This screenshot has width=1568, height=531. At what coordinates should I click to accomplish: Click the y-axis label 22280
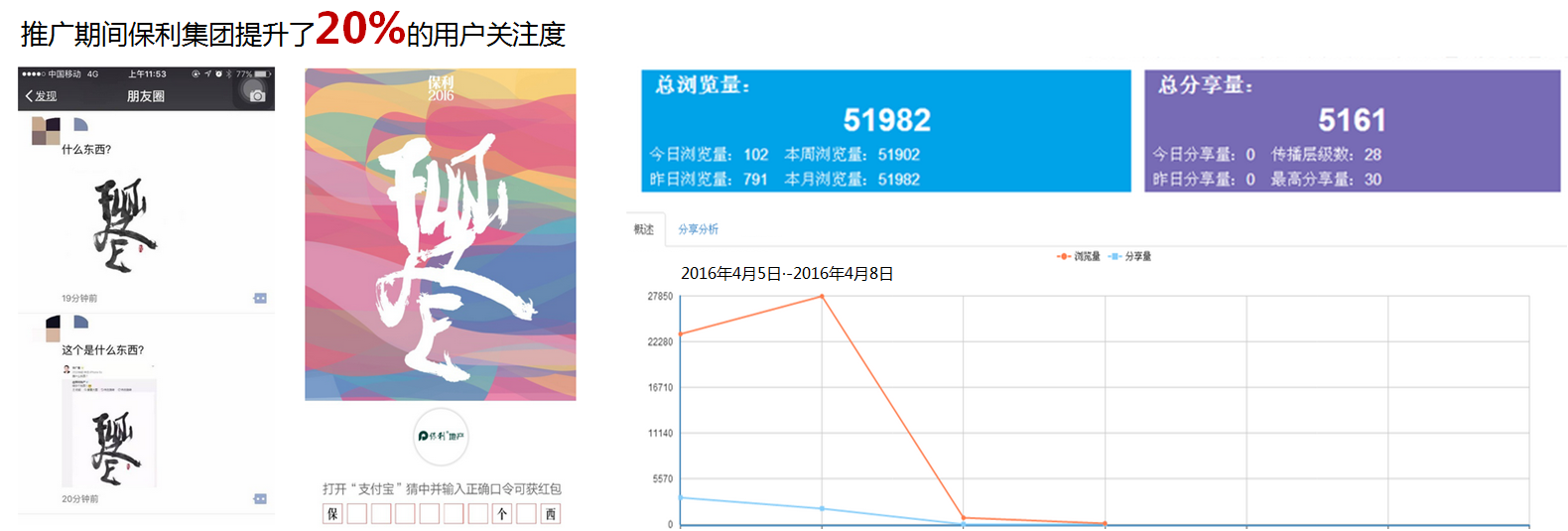tap(660, 342)
